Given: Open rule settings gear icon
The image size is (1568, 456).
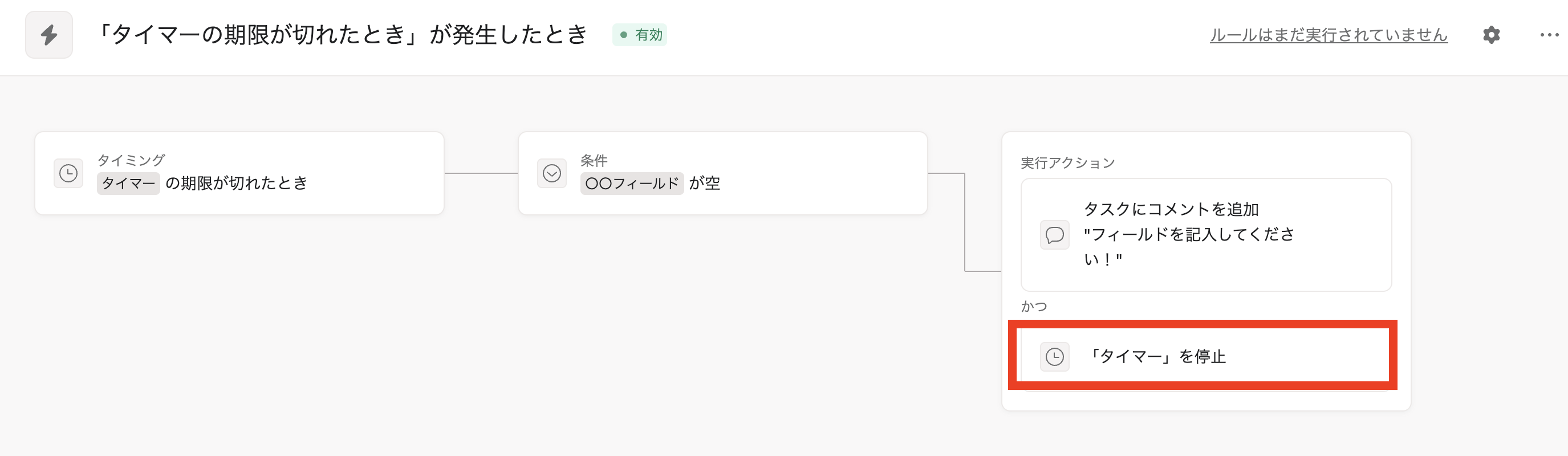Looking at the screenshot, I should point(1490,35).
